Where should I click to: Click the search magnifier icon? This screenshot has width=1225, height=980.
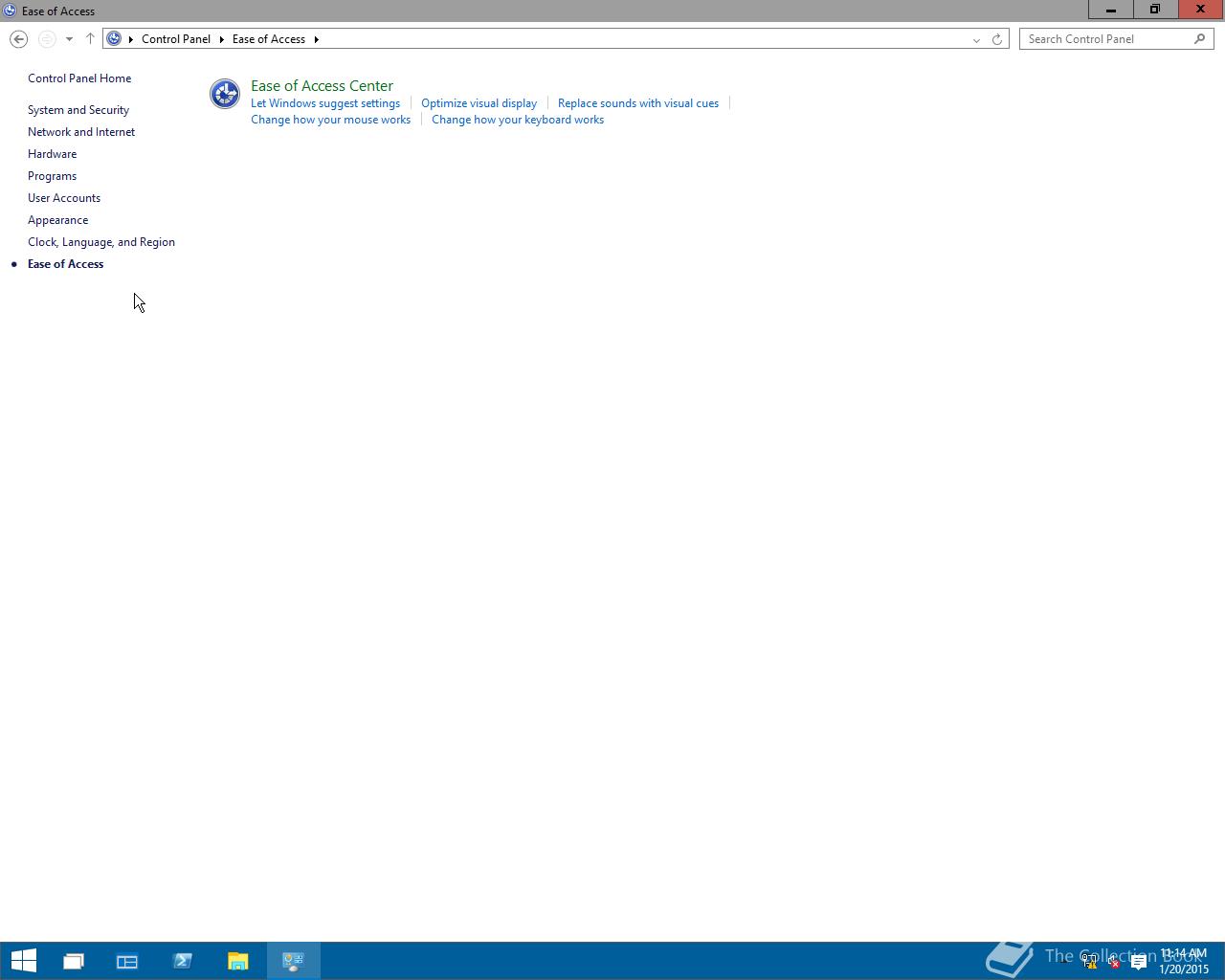[x=1200, y=39]
